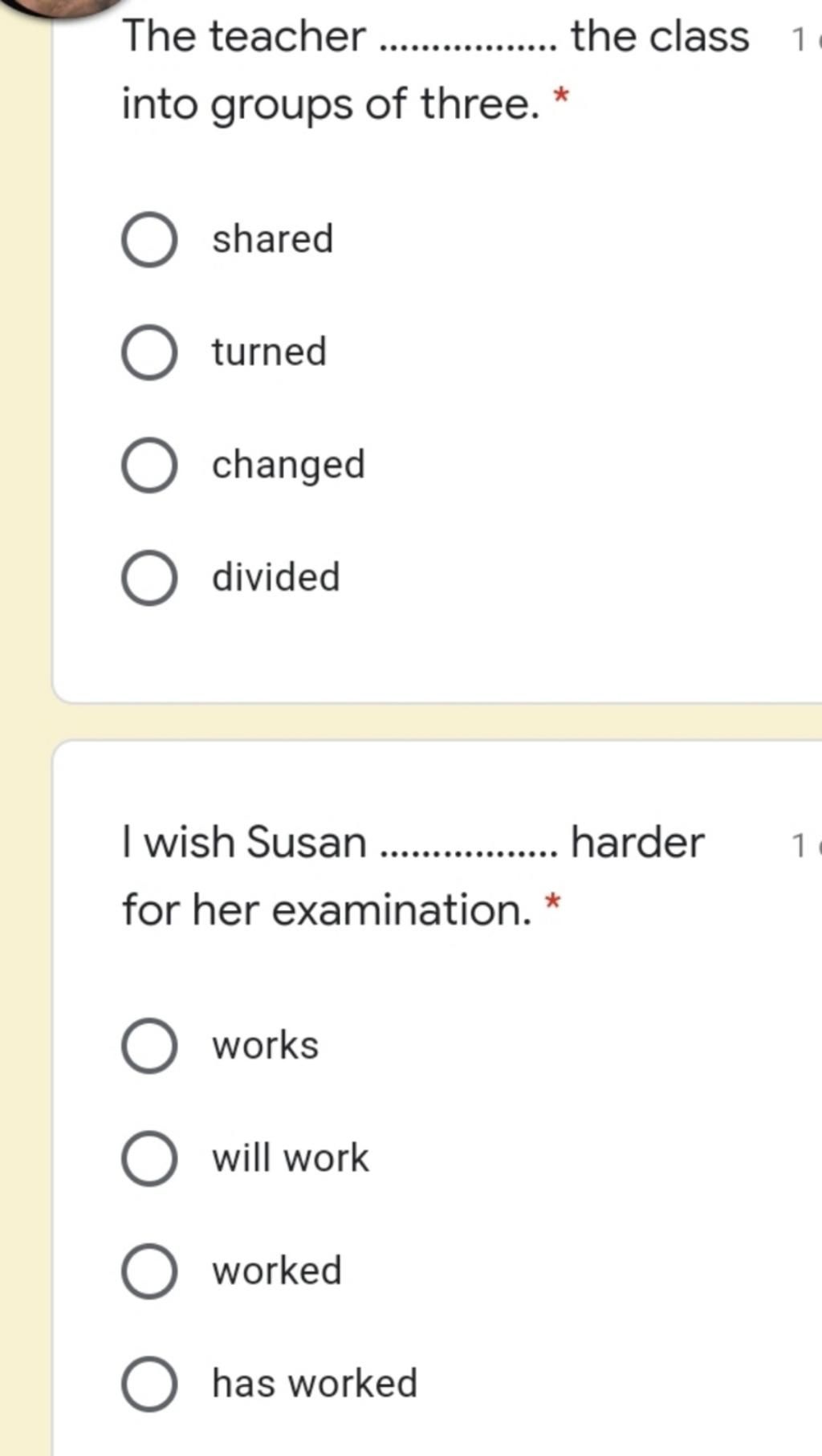Click the 'worked' answer label text
Screen dimensions: 822x1456
(x=276, y=1271)
